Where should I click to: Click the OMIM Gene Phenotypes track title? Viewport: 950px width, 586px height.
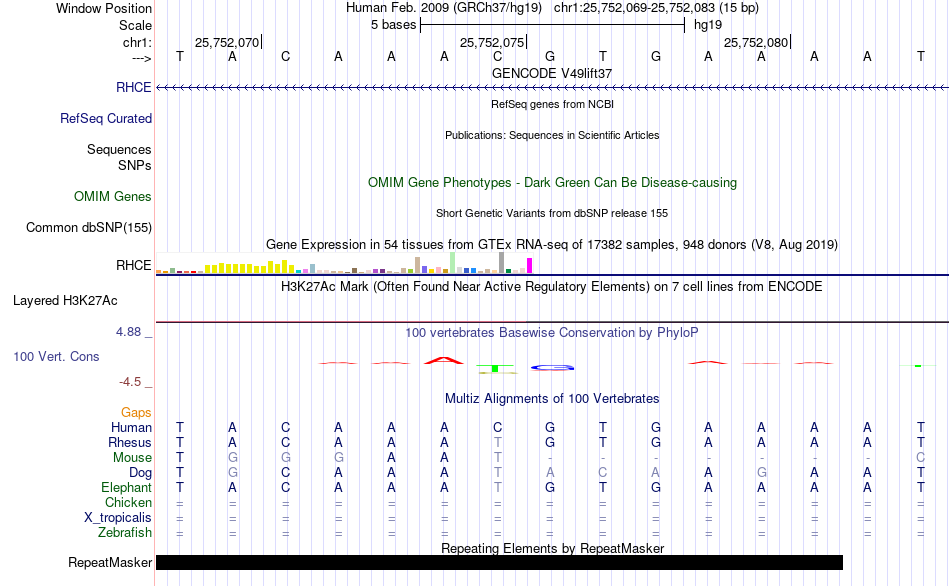pyautogui.click(x=552, y=182)
